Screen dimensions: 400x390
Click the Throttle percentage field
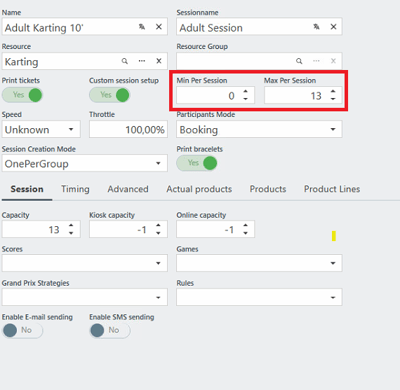coord(128,129)
